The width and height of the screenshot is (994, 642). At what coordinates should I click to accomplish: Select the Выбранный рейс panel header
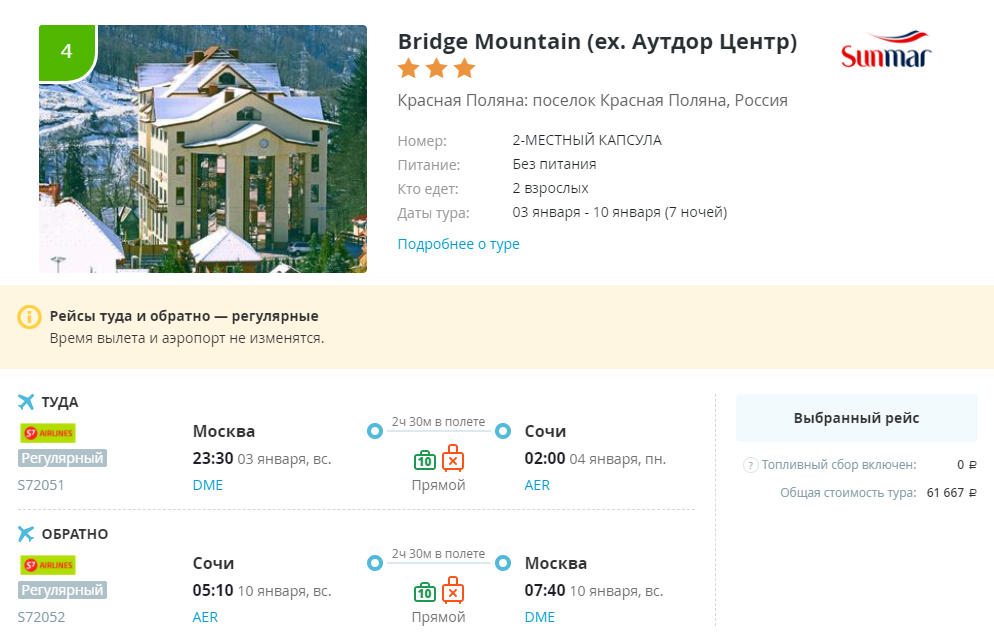(x=856, y=418)
